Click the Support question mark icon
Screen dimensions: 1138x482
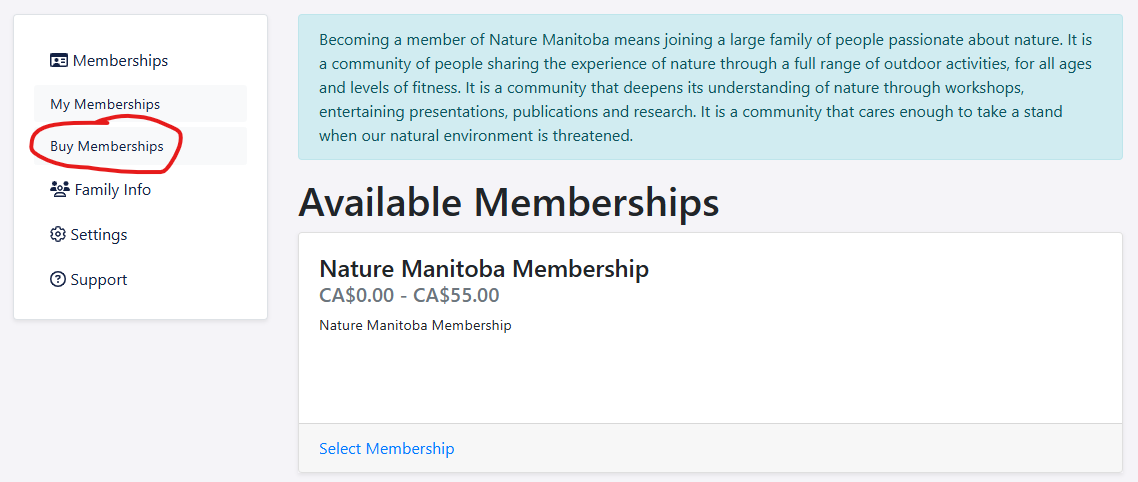point(58,280)
